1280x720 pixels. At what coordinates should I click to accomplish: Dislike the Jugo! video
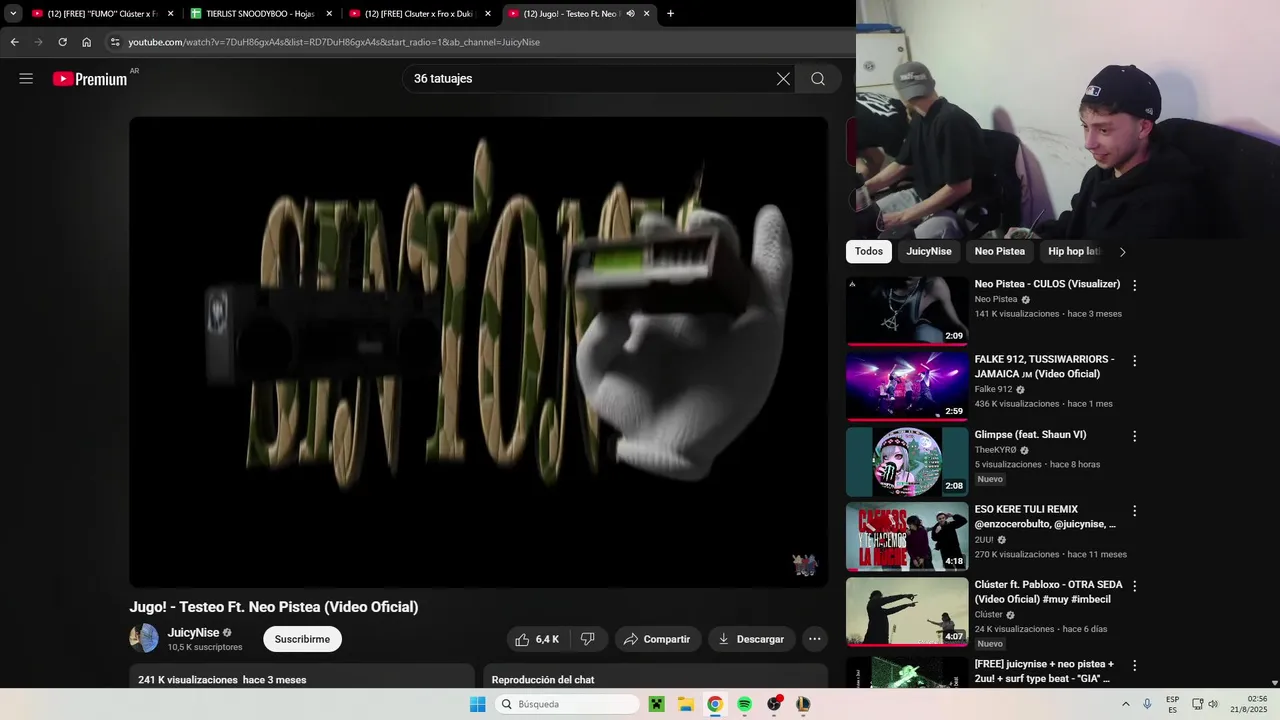[588, 639]
